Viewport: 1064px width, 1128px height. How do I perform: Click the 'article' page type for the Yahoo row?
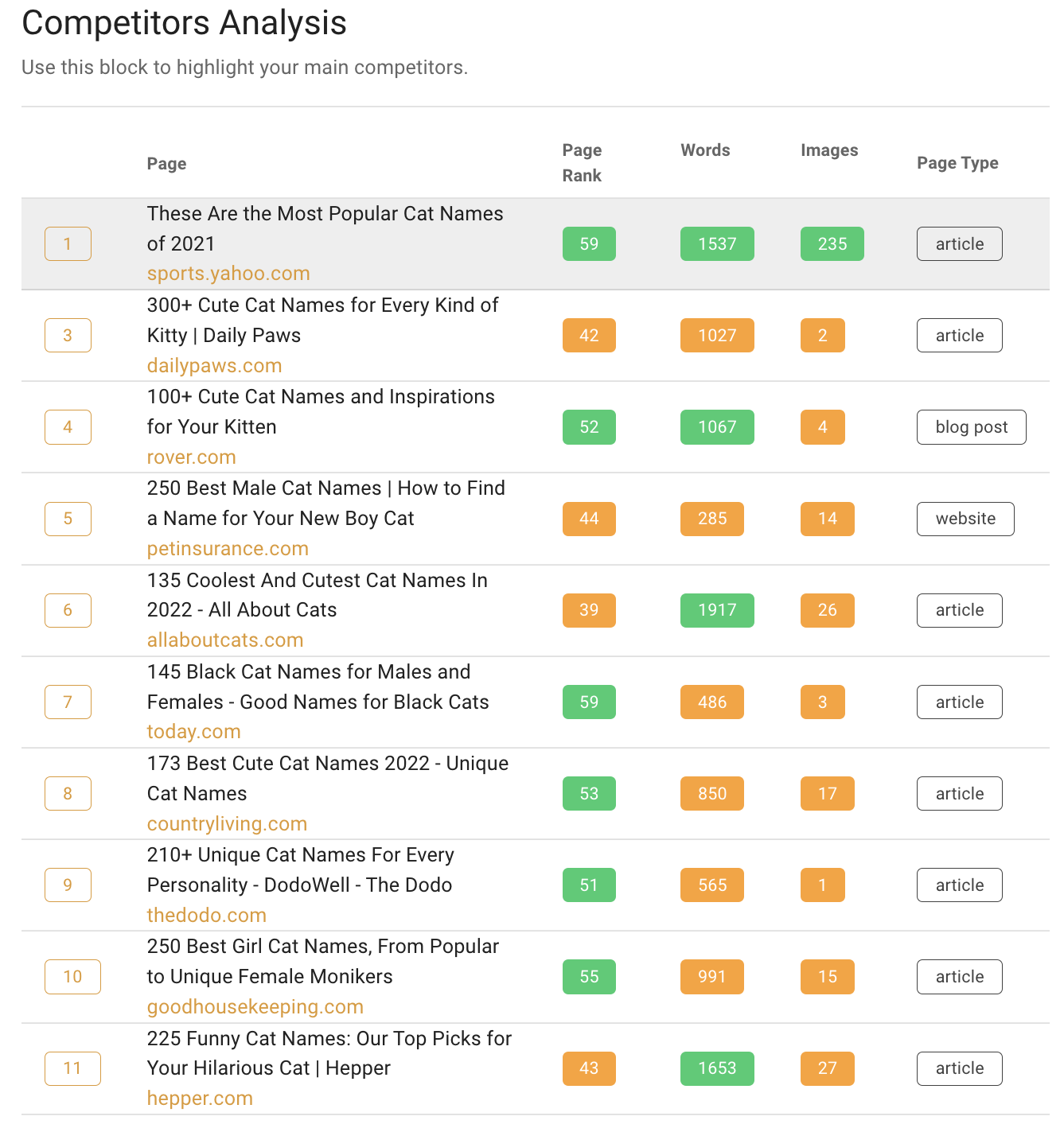(959, 243)
